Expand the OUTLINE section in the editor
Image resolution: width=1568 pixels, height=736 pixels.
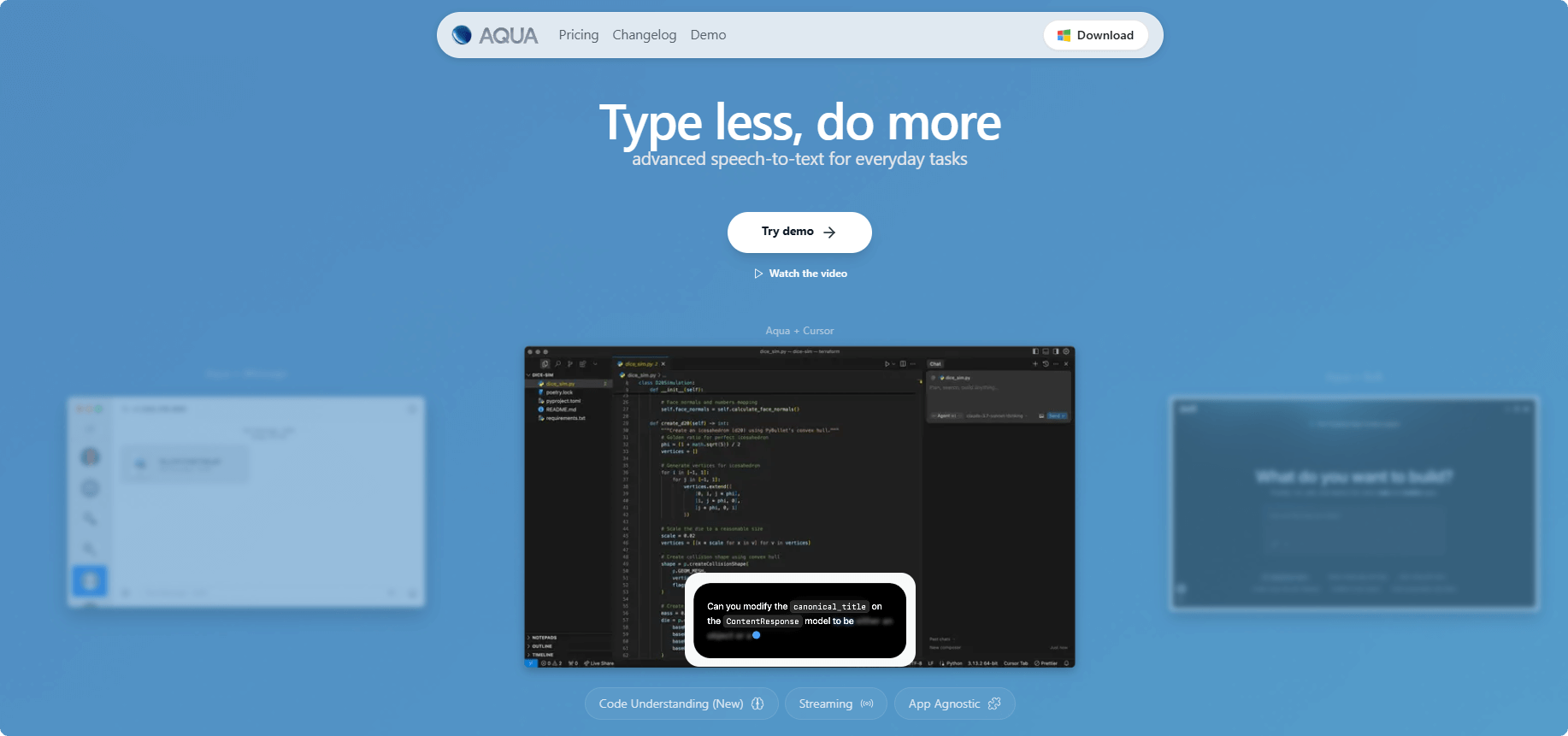click(541, 646)
